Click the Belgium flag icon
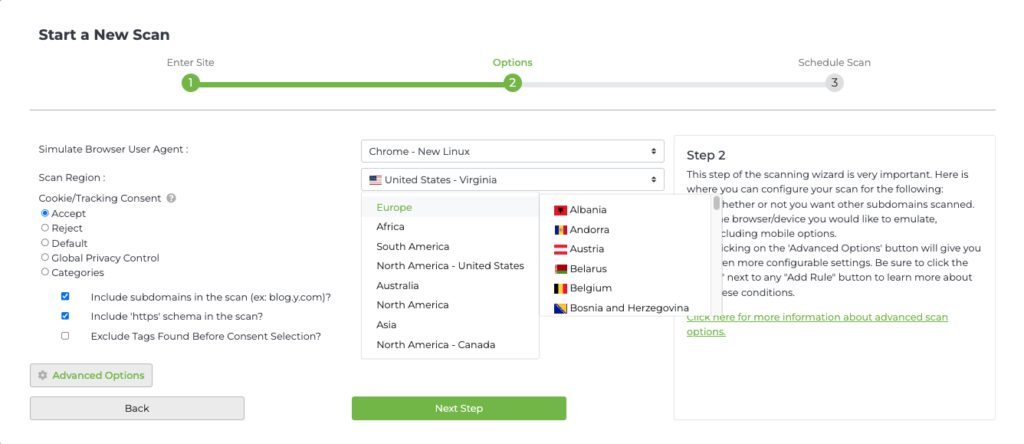This screenshot has height=444, width=1024. (x=560, y=289)
